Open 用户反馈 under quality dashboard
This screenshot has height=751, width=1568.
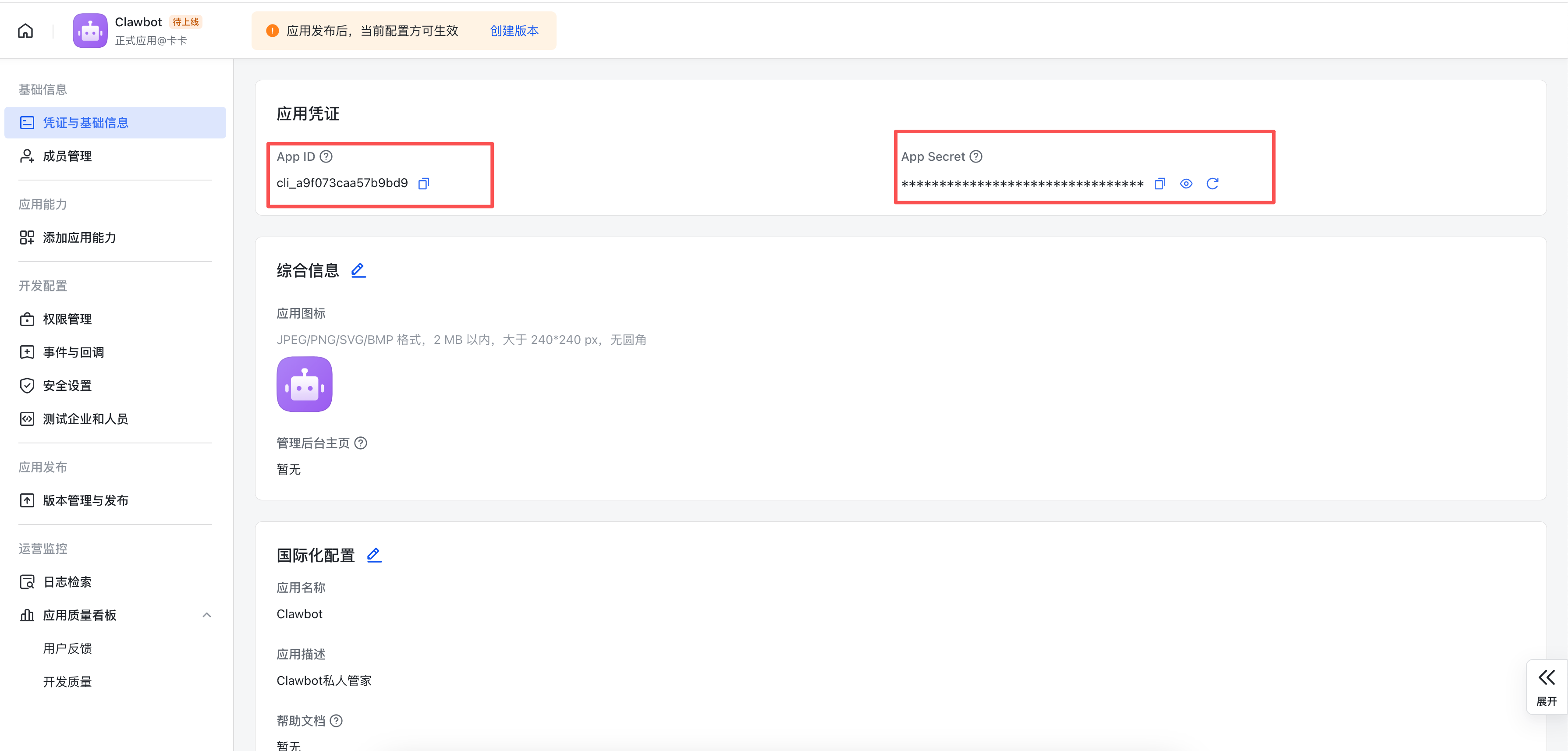[x=67, y=648]
